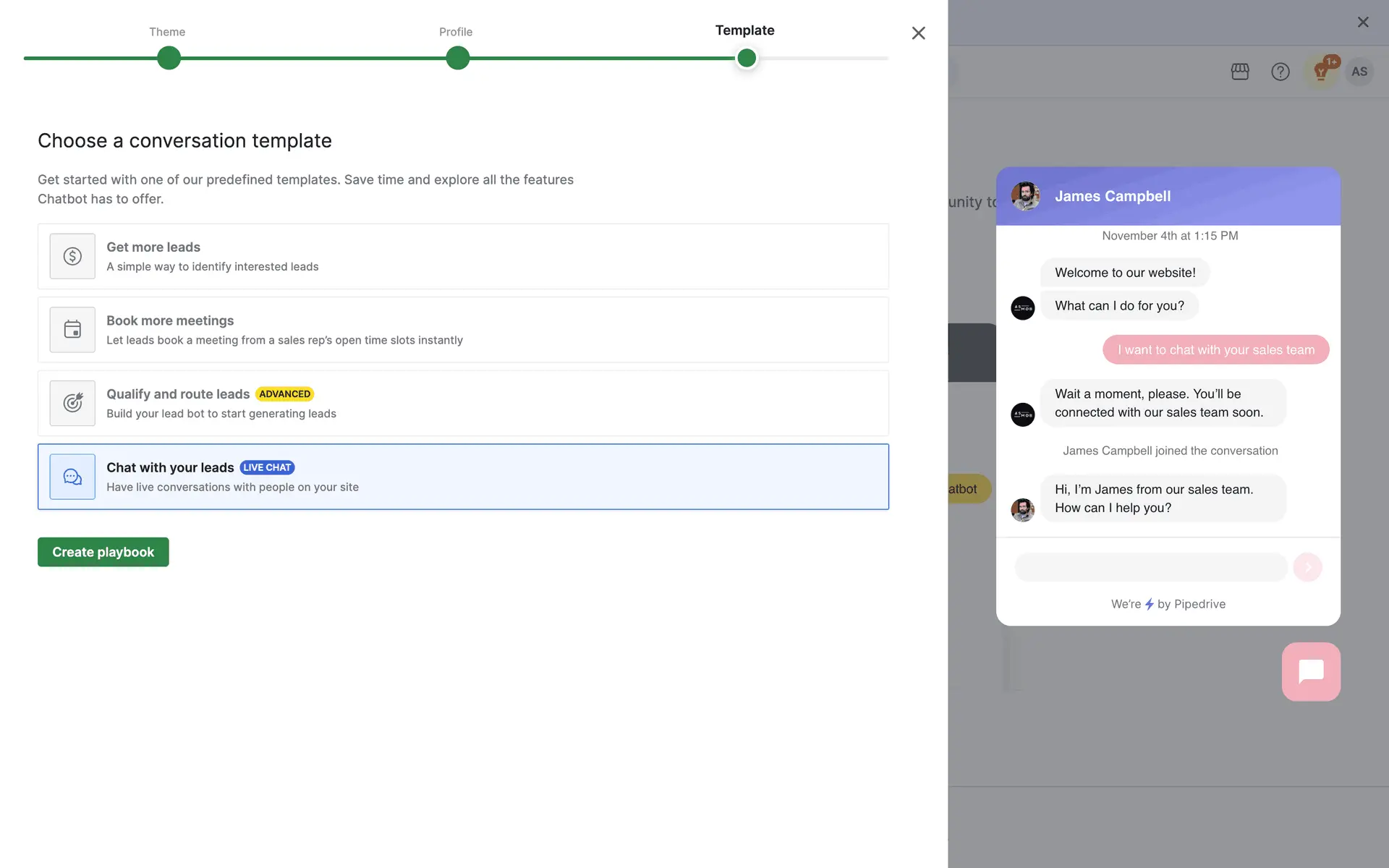Click the pink chat widget launcher button
Image resolution: width=1389 pixels, height=868 pixels.
coord(1311,671)
